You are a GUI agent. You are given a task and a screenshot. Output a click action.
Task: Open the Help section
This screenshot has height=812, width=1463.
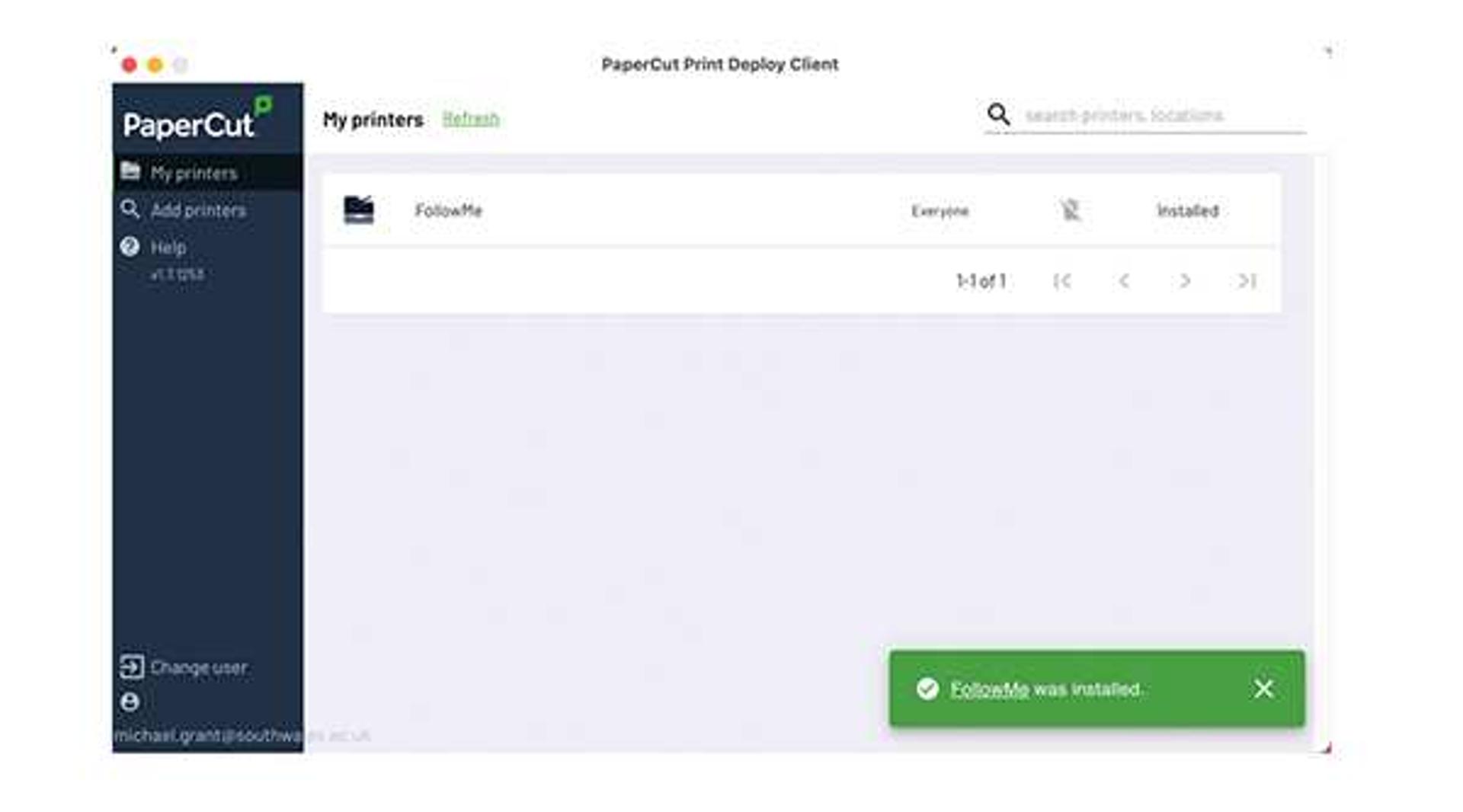(x=168, y=248)
